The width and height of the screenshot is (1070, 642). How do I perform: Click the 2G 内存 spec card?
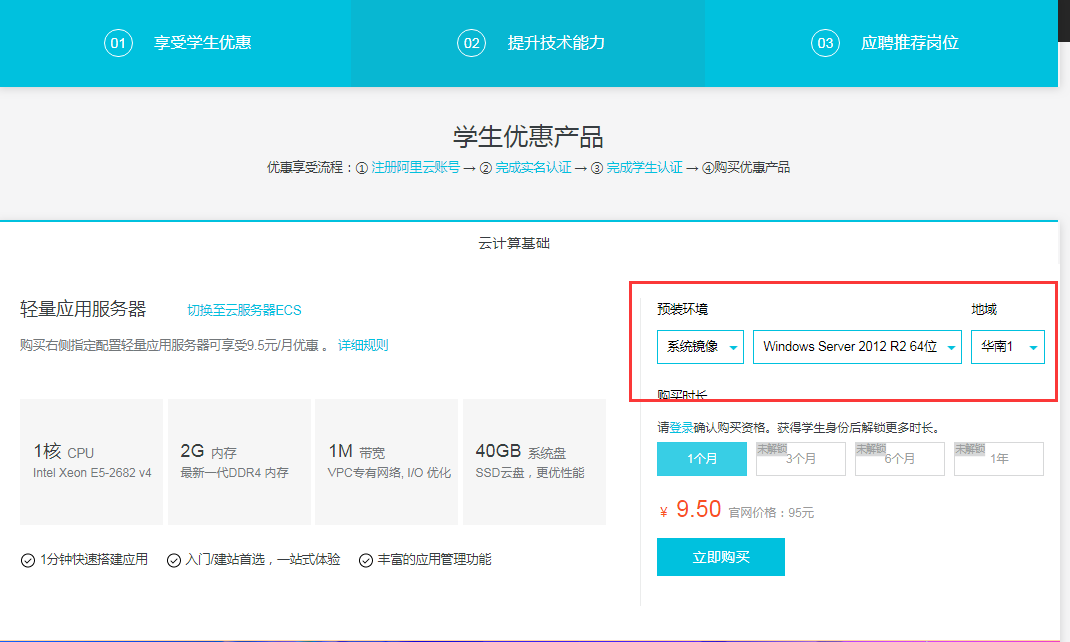pyautogui.click(x=239, y=462)
